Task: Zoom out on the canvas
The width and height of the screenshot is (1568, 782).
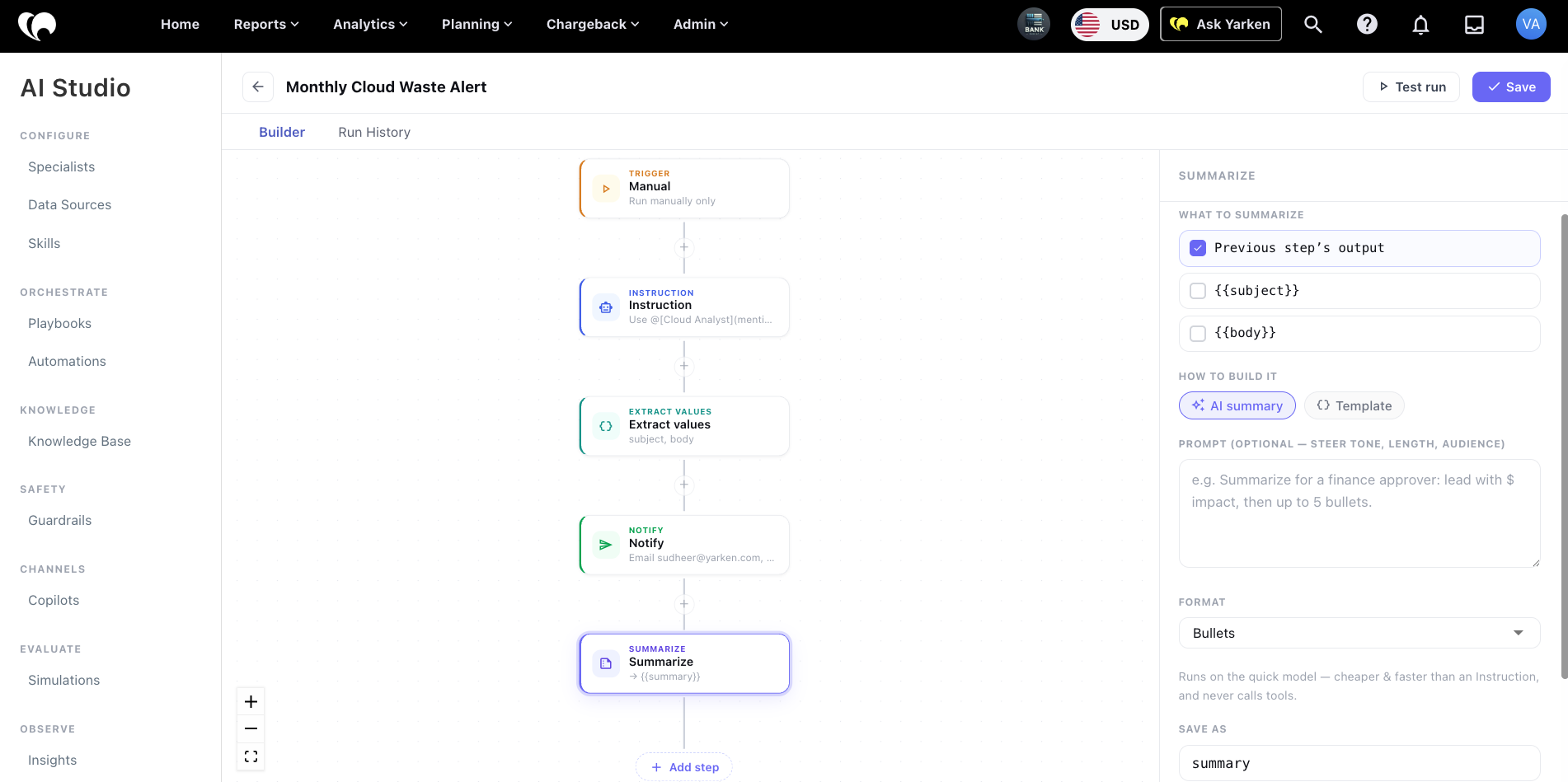Action: click(251, 728)
